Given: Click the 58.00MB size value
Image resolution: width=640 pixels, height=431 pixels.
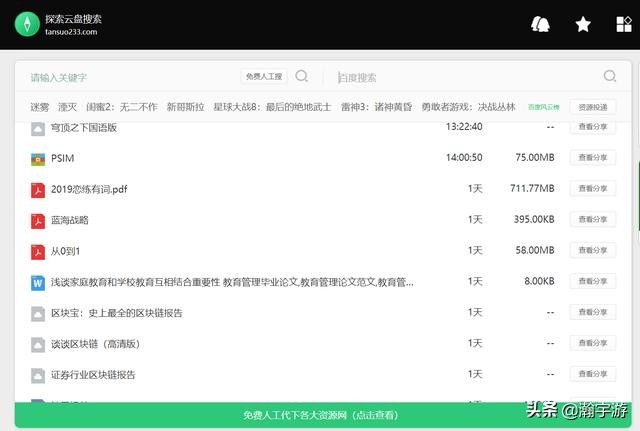Looking at the screenshot, I should (x=535, y=250).
